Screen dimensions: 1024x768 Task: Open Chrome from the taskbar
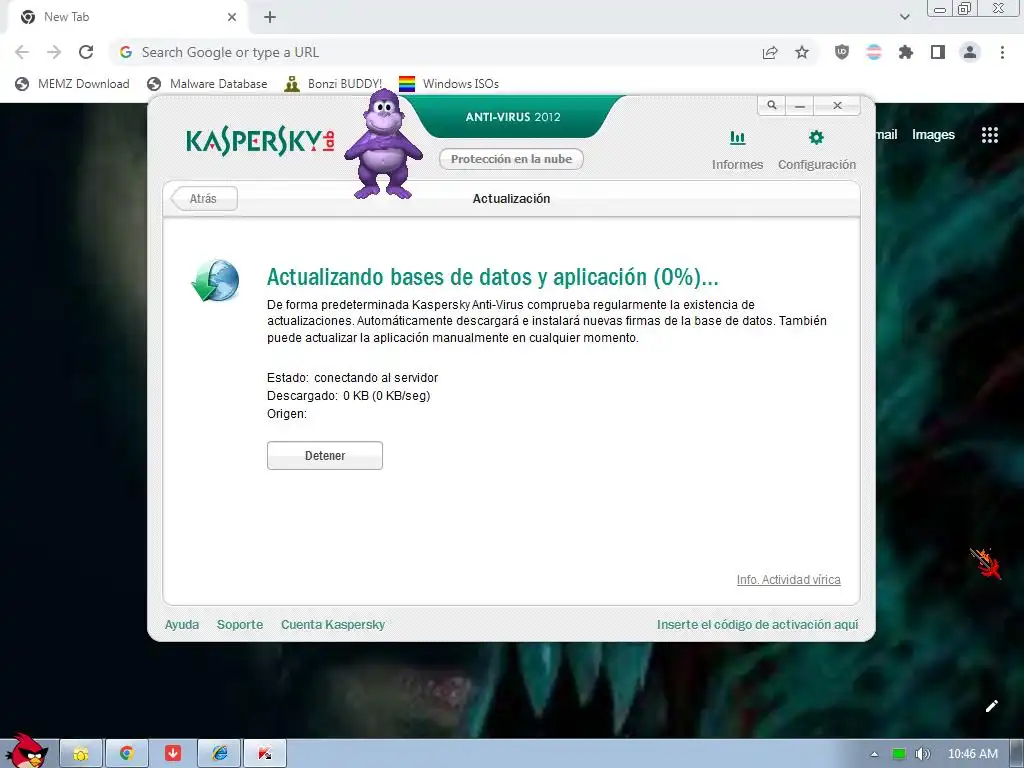[x=127, y=754]
